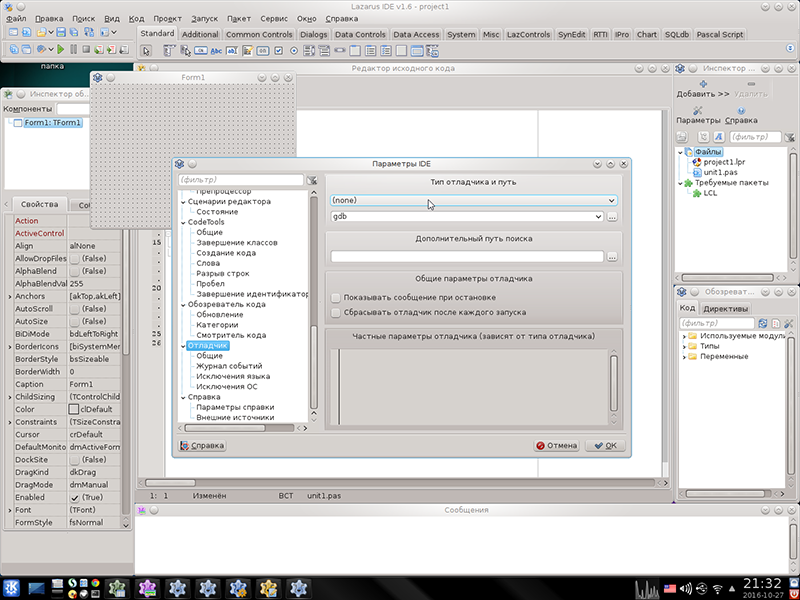Toggle the DockSite property checkbox

point(74,460)
